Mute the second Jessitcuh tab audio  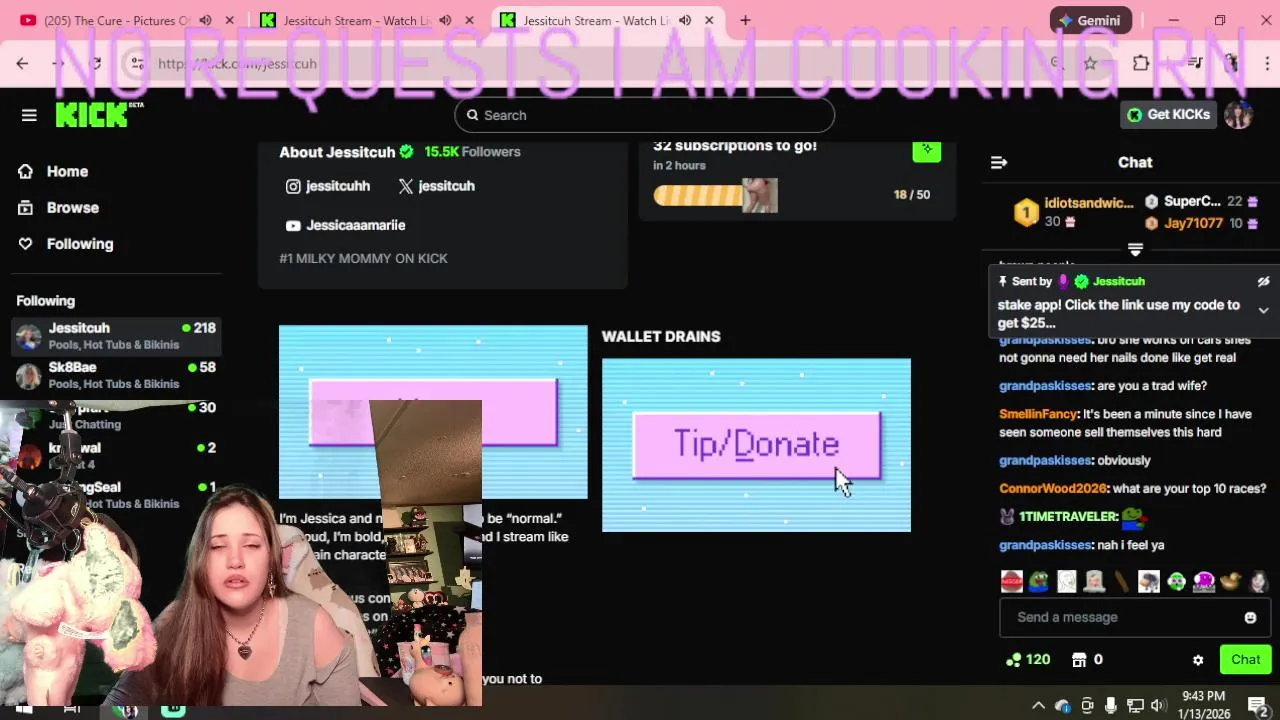pyautogui.click(x=445, y=20)
